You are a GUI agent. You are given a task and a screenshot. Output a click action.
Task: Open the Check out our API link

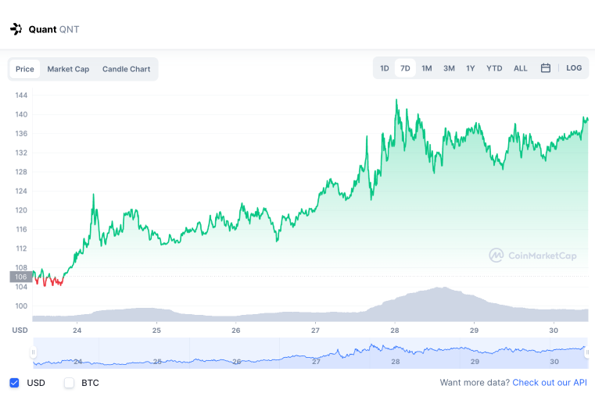click(x=550, y=383)
